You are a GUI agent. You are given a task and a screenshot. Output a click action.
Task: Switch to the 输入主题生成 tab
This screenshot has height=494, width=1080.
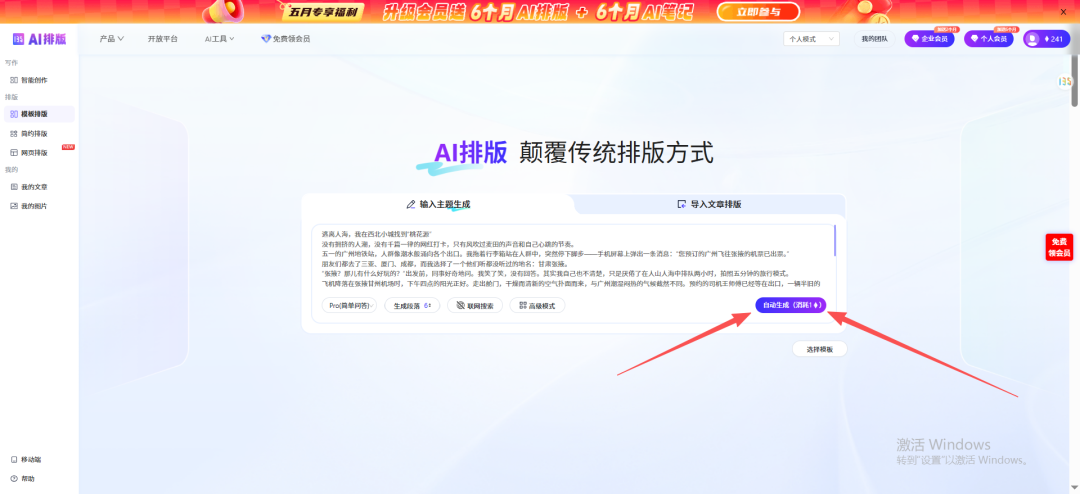click(x=438, y=205)
